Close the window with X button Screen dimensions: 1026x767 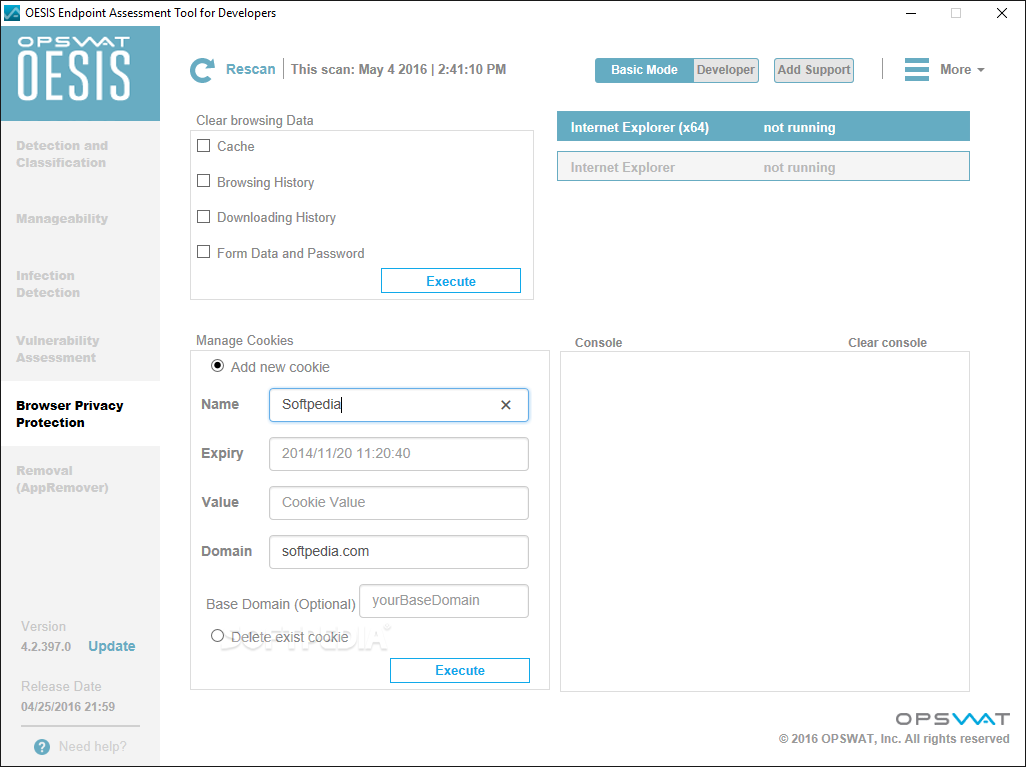point(1001,13)
